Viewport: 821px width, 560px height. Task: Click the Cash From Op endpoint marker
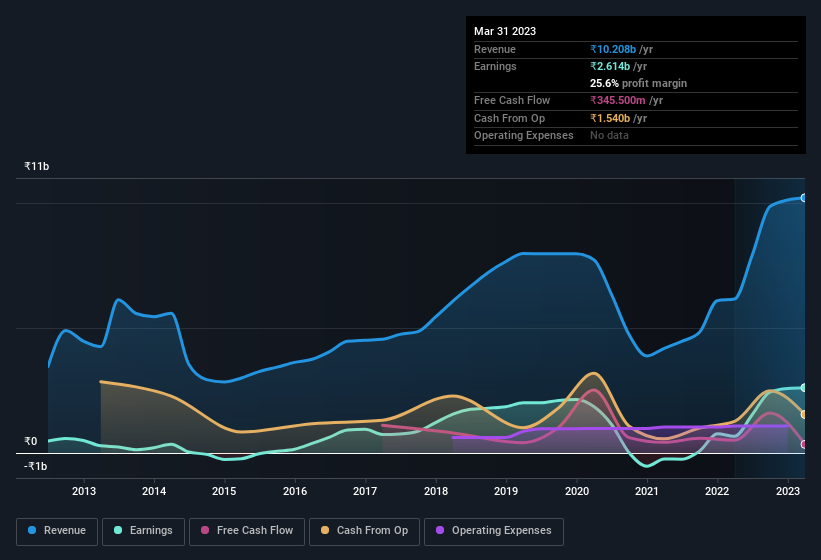click(804, 415)
